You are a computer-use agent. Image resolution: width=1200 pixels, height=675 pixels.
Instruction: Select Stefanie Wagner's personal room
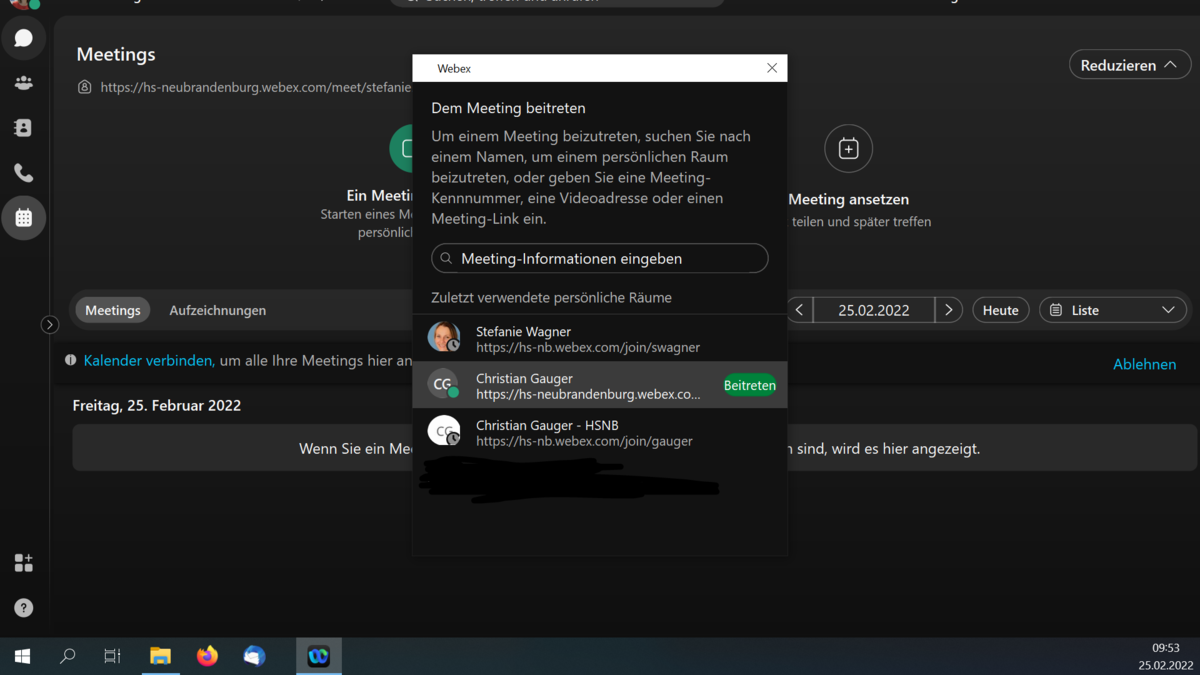click(600, 339)
